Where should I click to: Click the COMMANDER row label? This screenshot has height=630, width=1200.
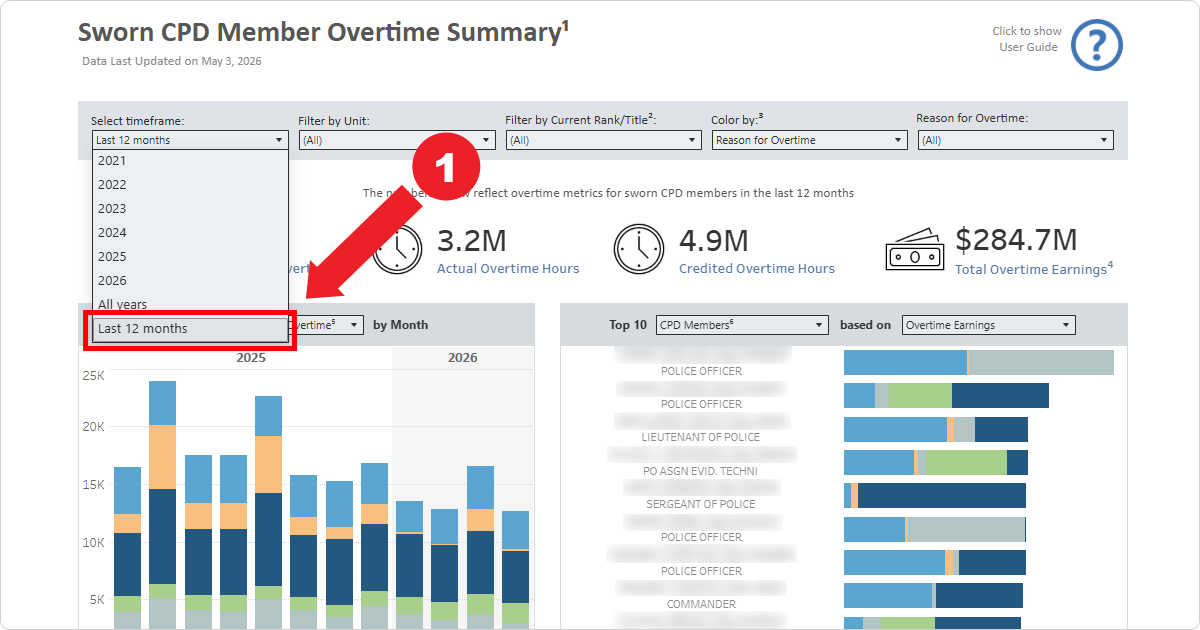701,604
